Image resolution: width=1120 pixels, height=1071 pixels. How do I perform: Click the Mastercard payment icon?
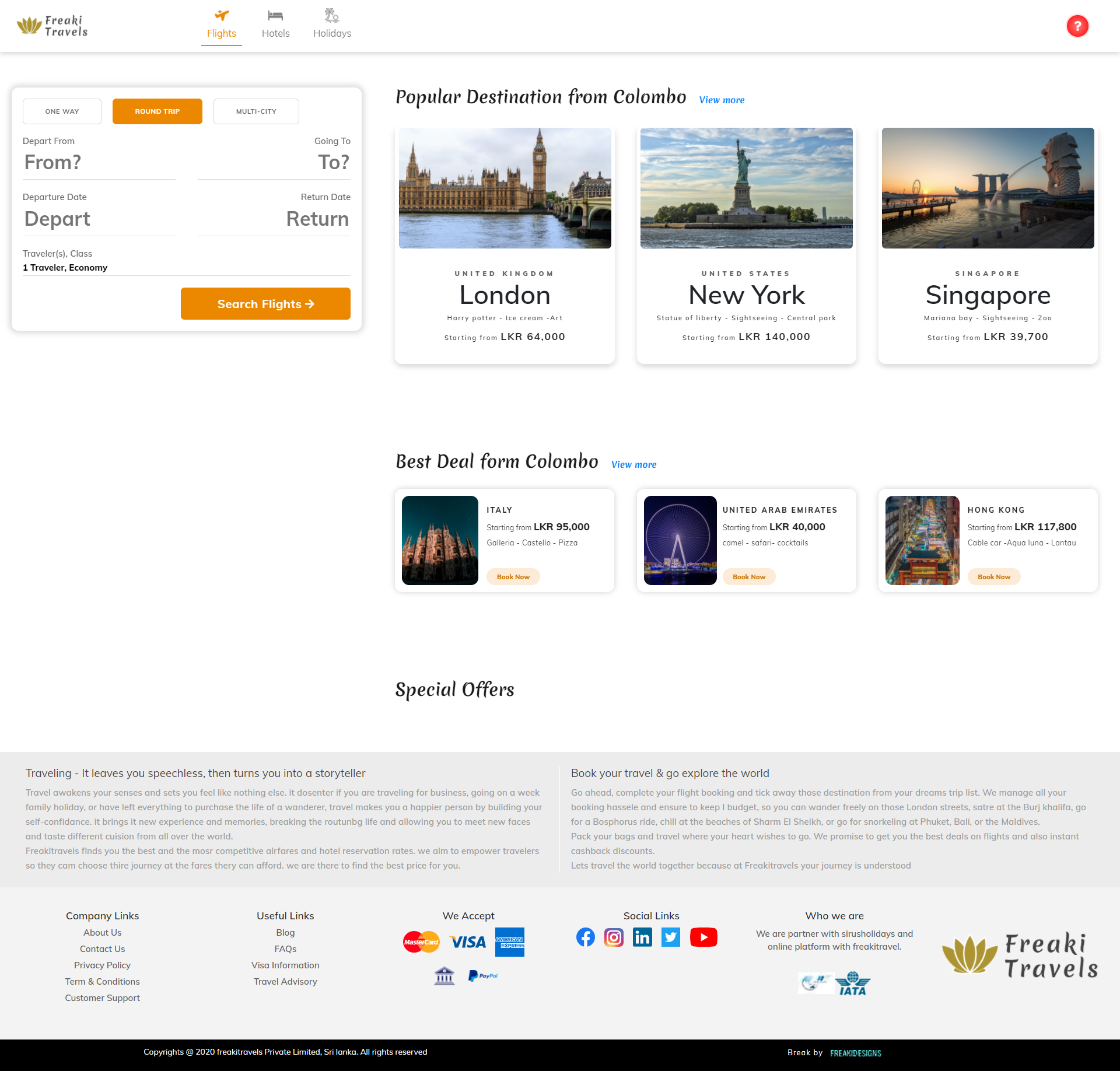[x=421, y=942]
